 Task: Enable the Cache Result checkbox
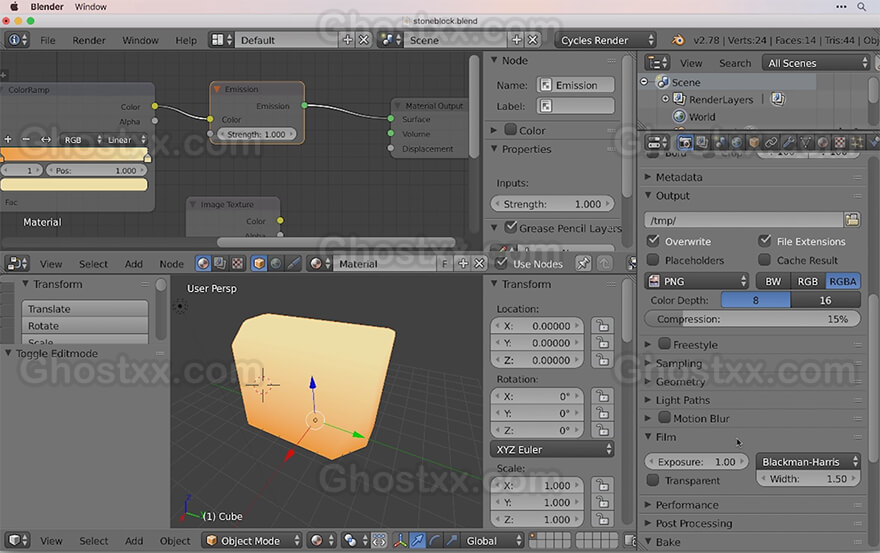(x=764, y=260)
